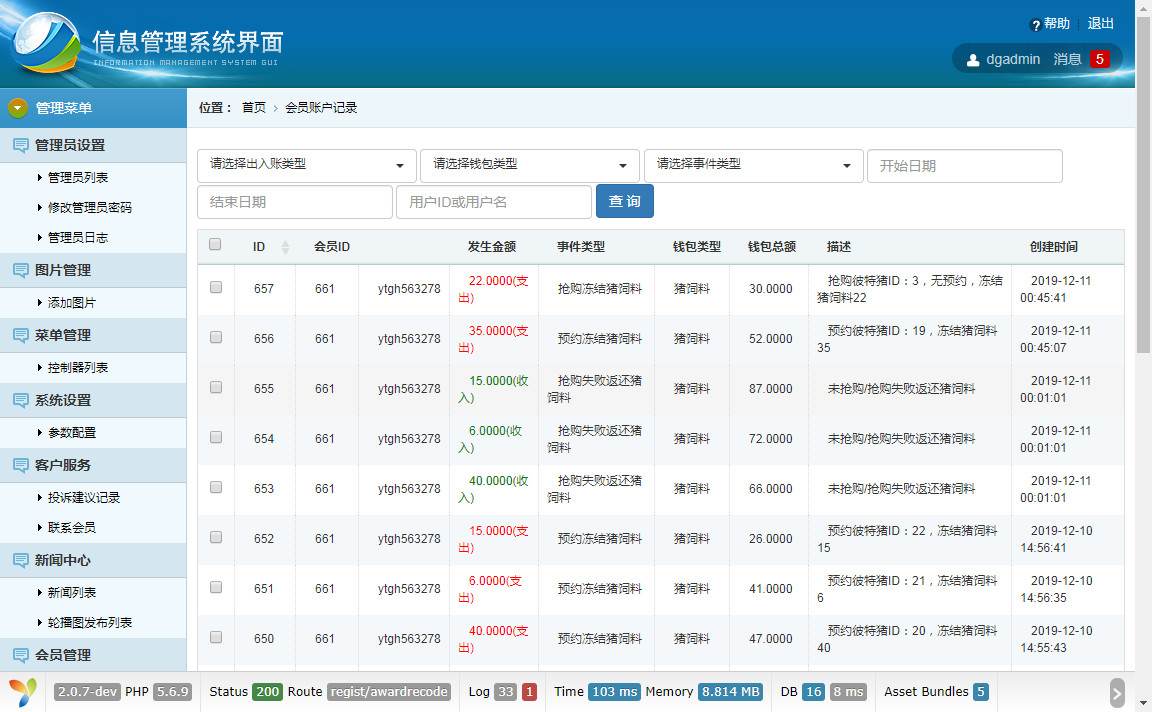This screenshot has height=712, width=1152.
Task: Click the 退出 logout link
Action: pyautogui.click(x=1100, y=24)
